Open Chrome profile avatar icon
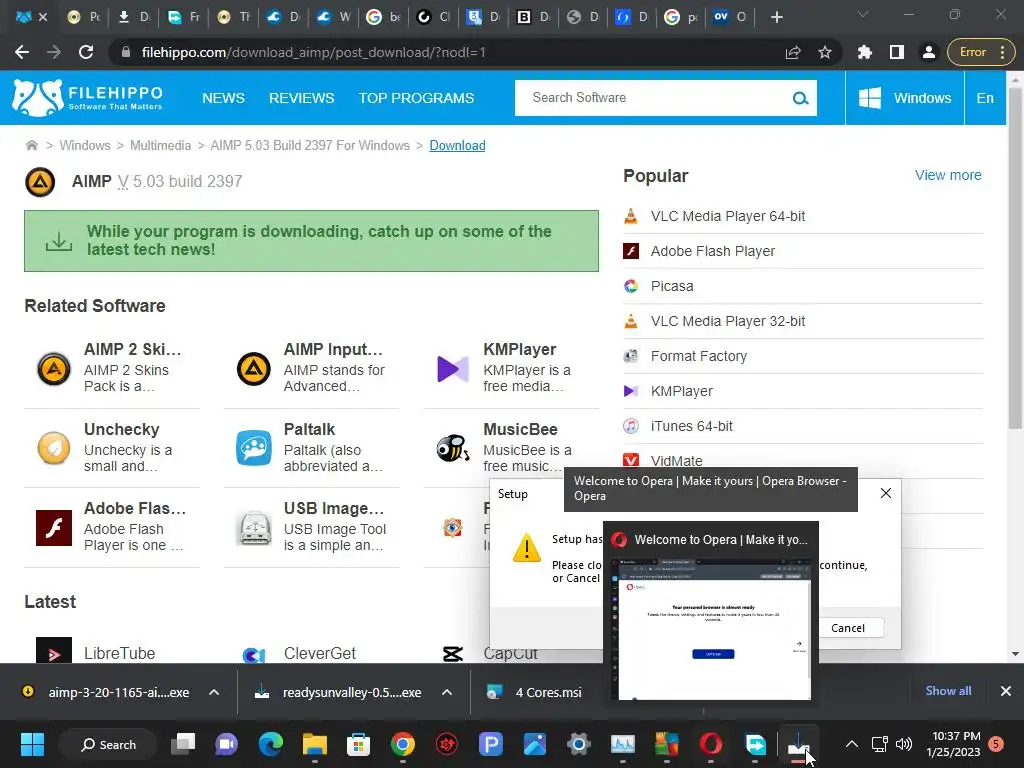This screenshot has height=768, width=1024. [929, 52]
